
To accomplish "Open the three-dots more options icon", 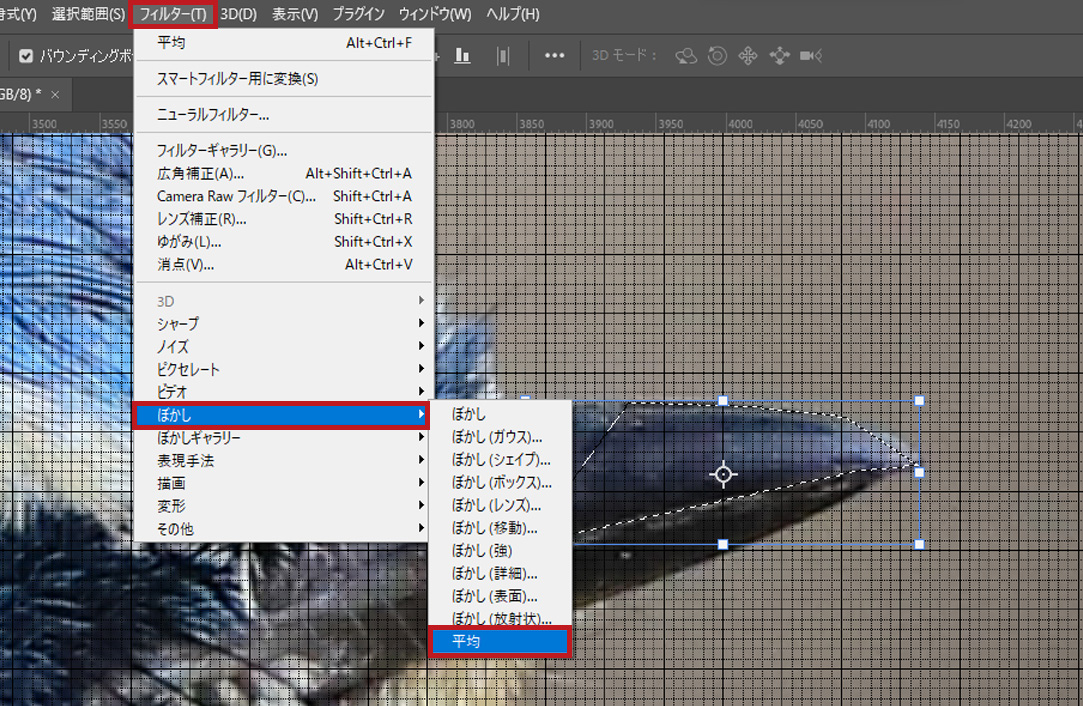I will [x=555, y=56].
